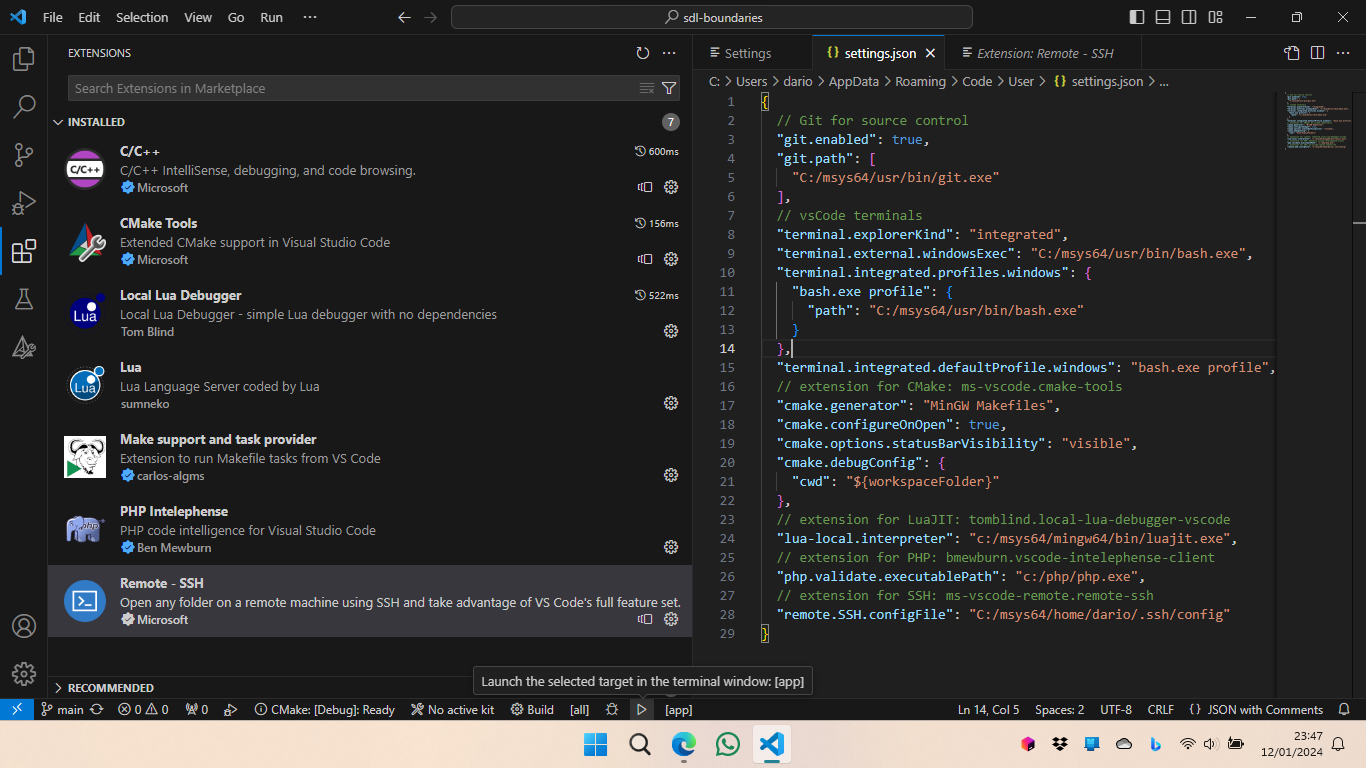This screenshot has height=768, width=1366.
Task: Open the Run and Debug view icon
Action: (24, 203)
